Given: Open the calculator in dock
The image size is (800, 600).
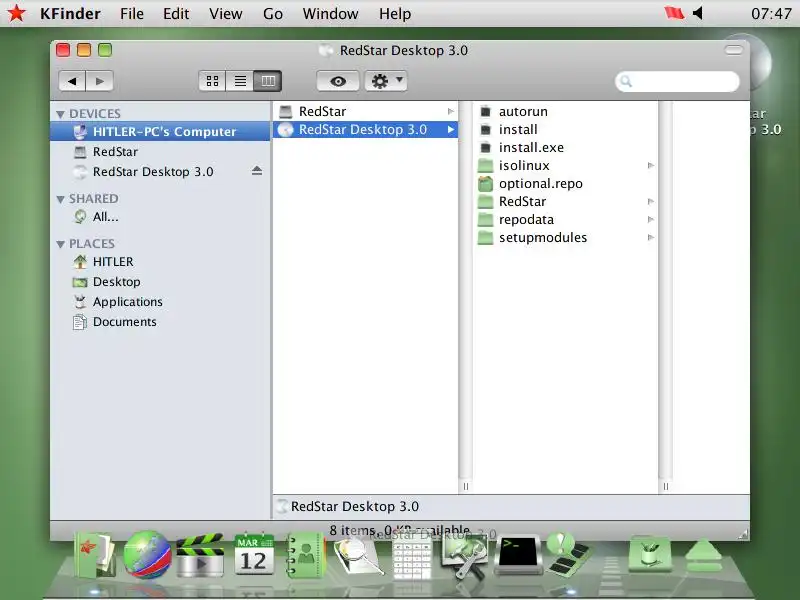Looking at the screenshot, I should [412, 557].
